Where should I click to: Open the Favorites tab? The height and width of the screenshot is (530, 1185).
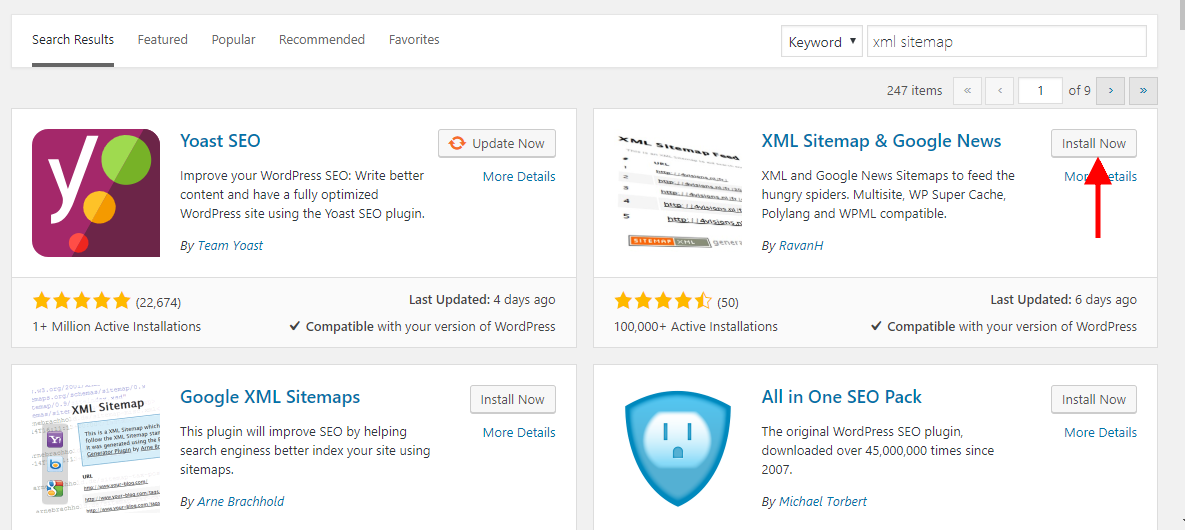tap(414, 40)
